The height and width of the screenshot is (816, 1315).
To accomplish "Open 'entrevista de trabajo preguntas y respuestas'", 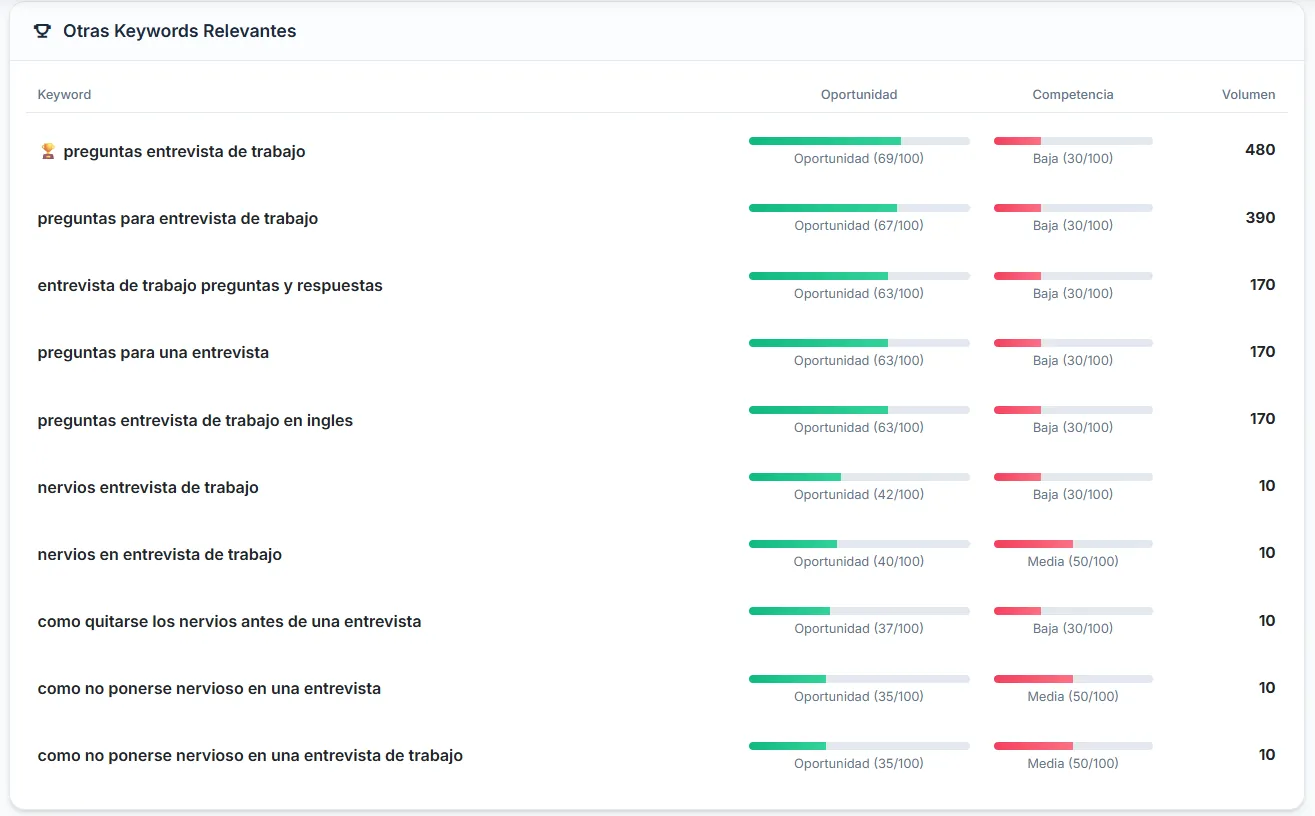I will (209, 285).
